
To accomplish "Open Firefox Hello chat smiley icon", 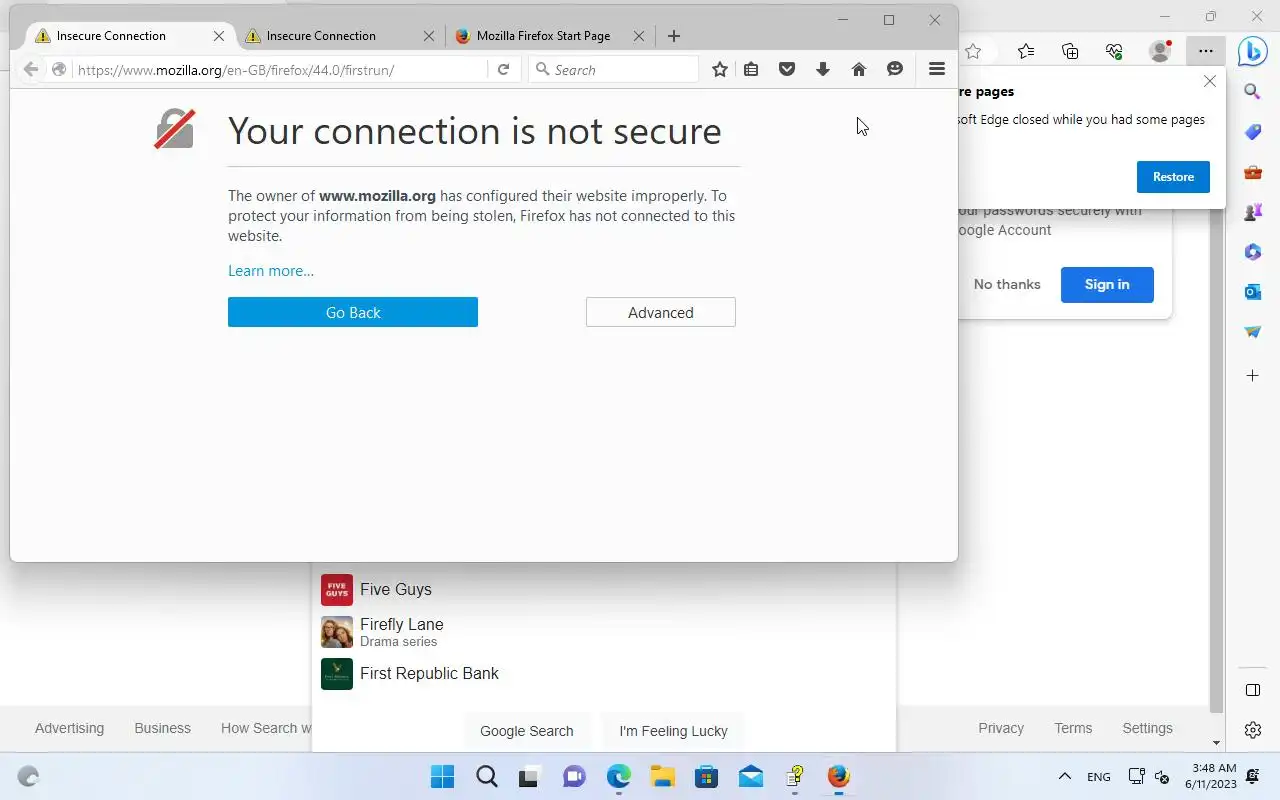I will click(895, 69).
